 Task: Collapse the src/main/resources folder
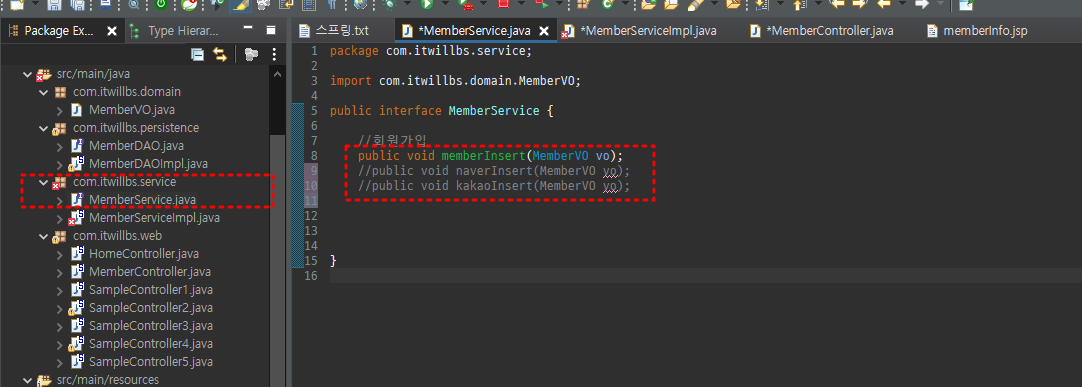28,379
